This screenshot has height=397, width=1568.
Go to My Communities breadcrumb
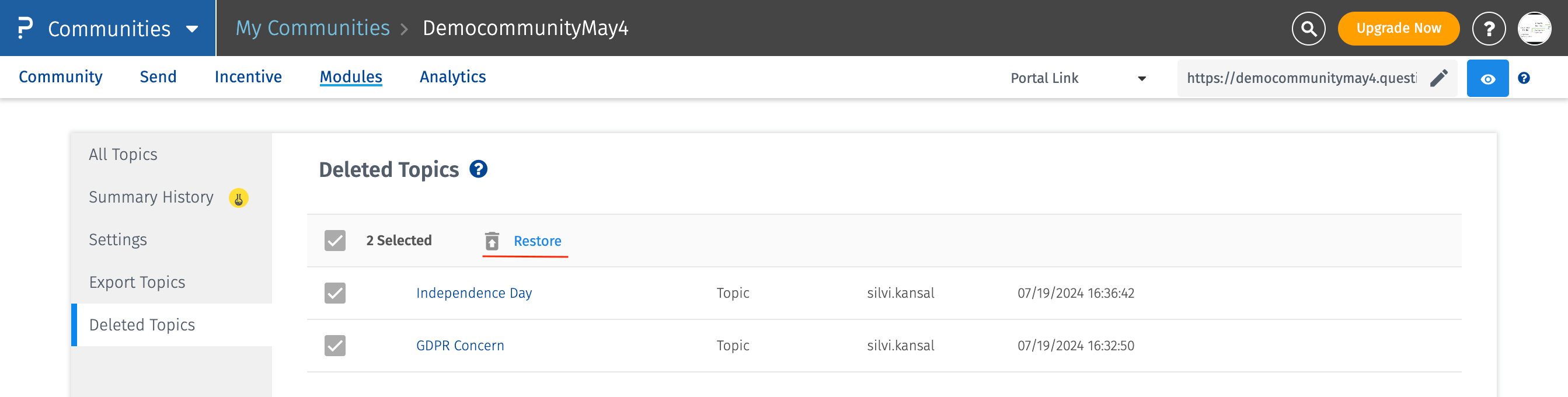click(x=312, y=28)
